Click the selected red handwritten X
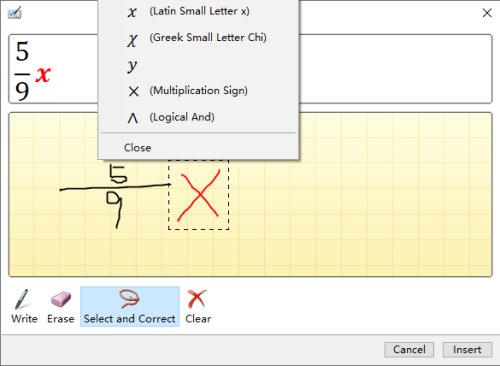500x366 pixels. click(199, 195)
